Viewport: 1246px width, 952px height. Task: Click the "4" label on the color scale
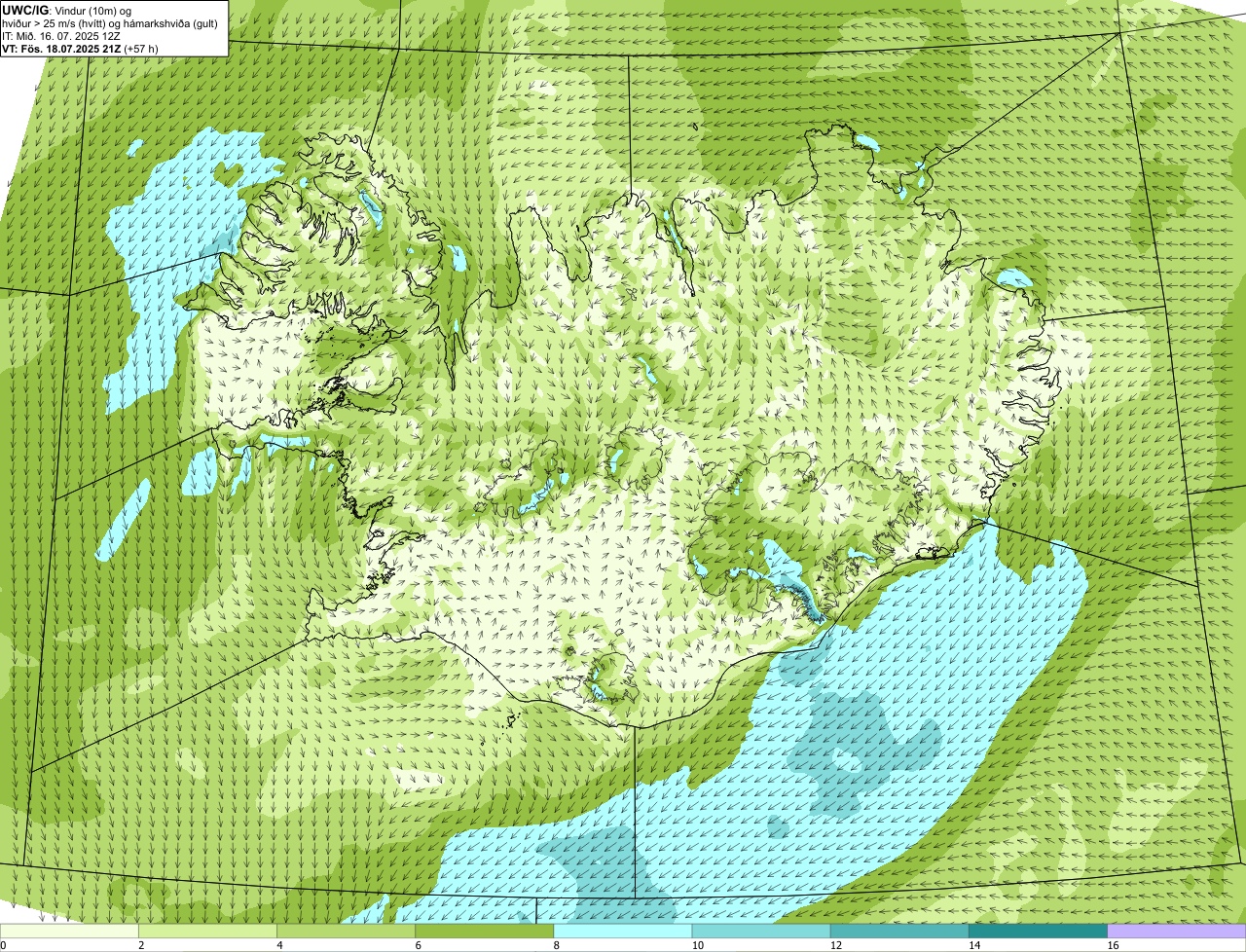click(x=279, y=945)
